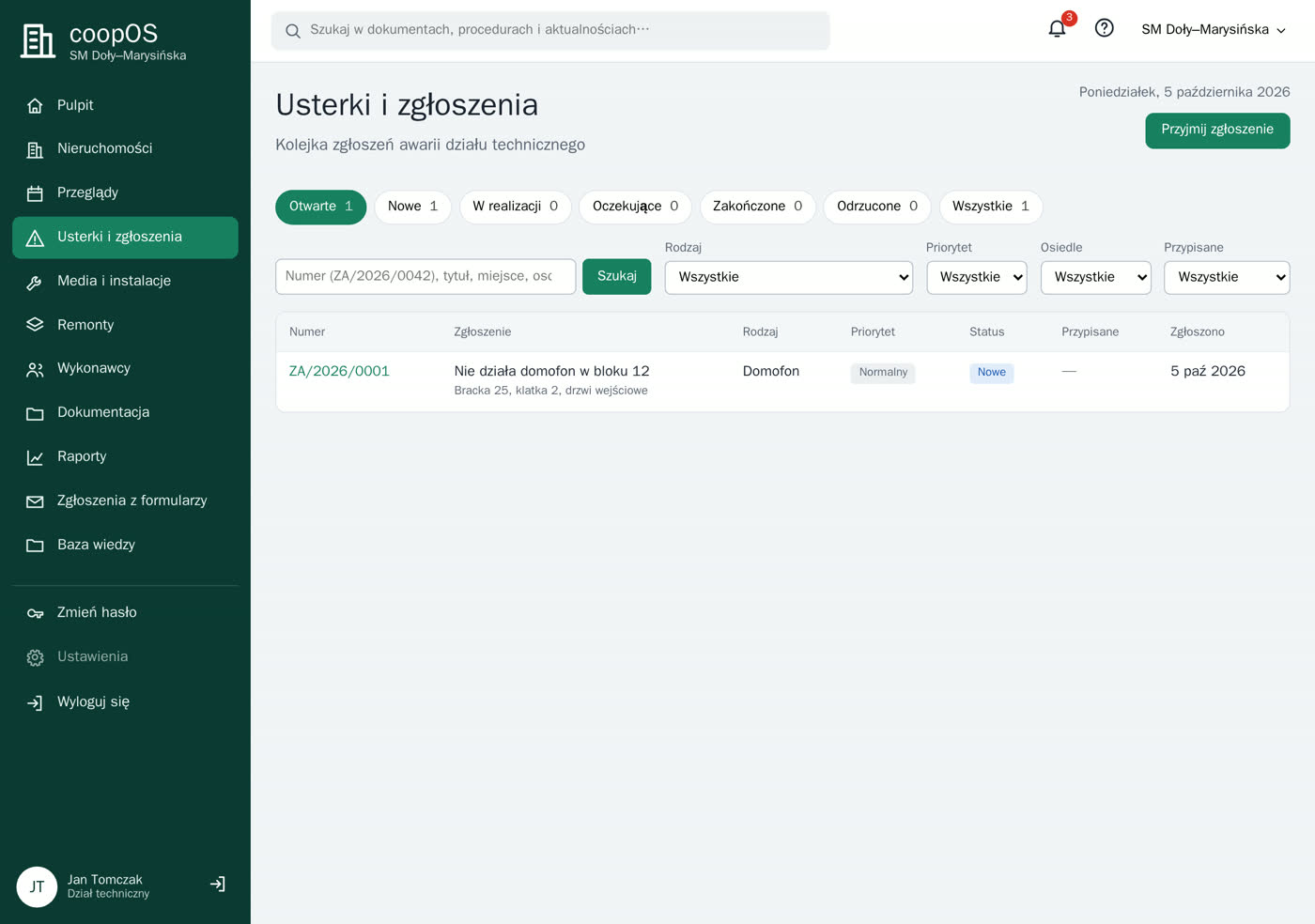Open Przeglądy menu item
The image size is (1315, 924).
[125, 192]
